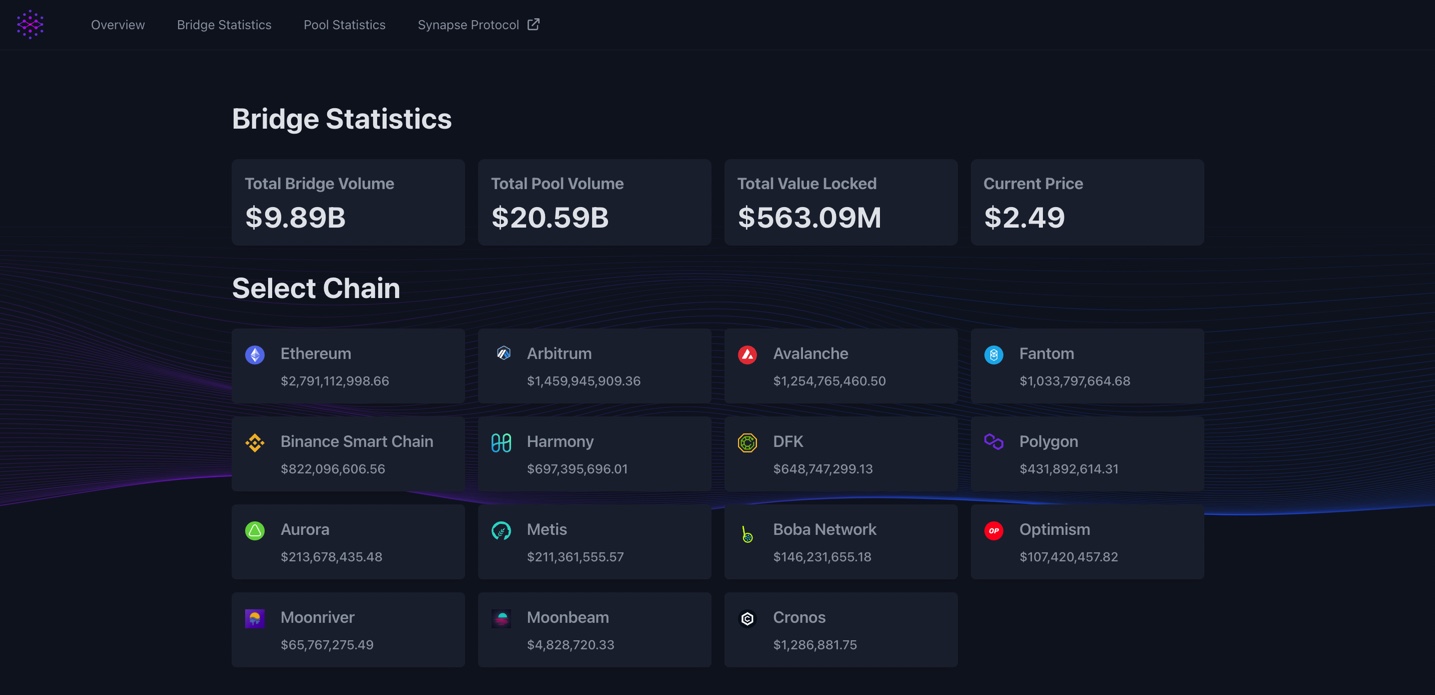
Task: Click the Metis chain icon
Action: click(501, 531)
